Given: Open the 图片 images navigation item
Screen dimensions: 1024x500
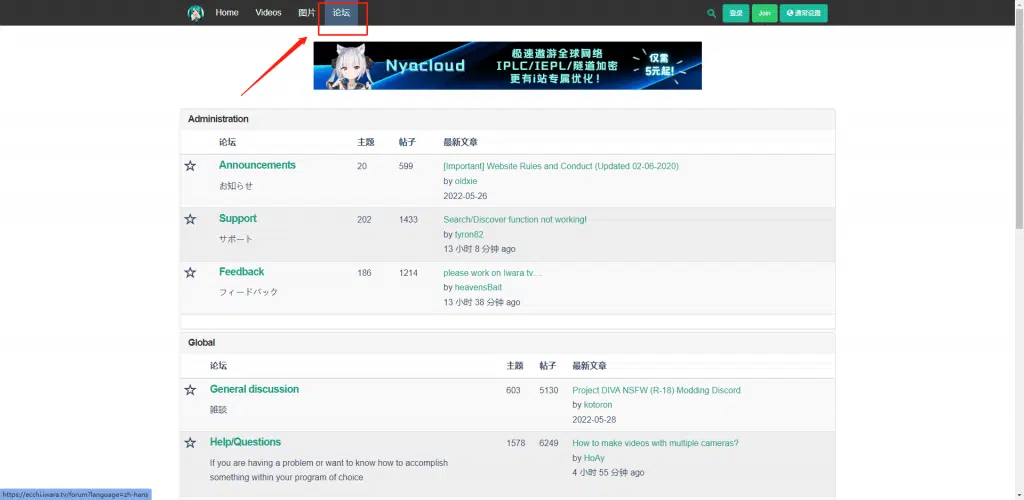Looking at the screenshot, I should (306, 13).
